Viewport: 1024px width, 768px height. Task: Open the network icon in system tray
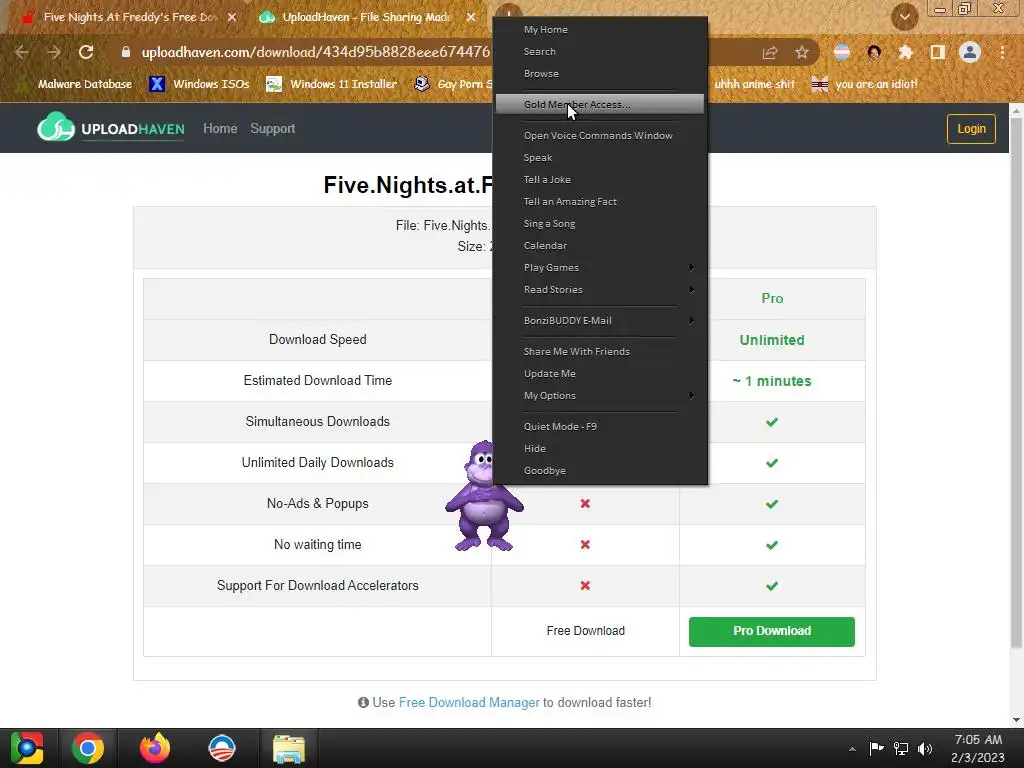(x=901, y=748)
